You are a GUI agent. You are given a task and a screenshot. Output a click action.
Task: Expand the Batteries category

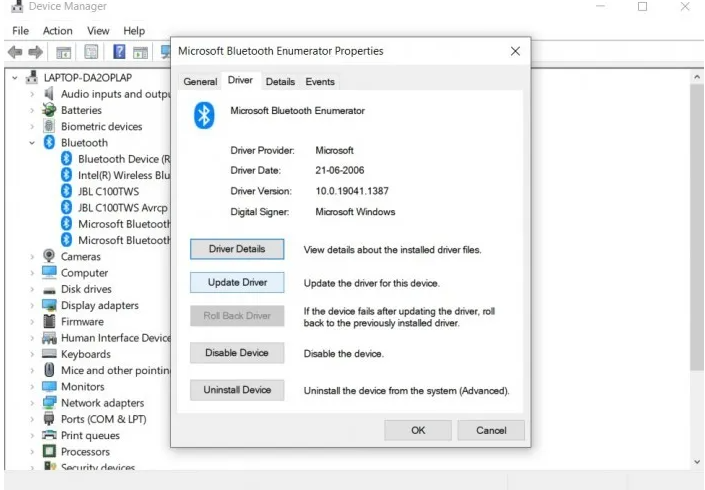click(32, 111)
